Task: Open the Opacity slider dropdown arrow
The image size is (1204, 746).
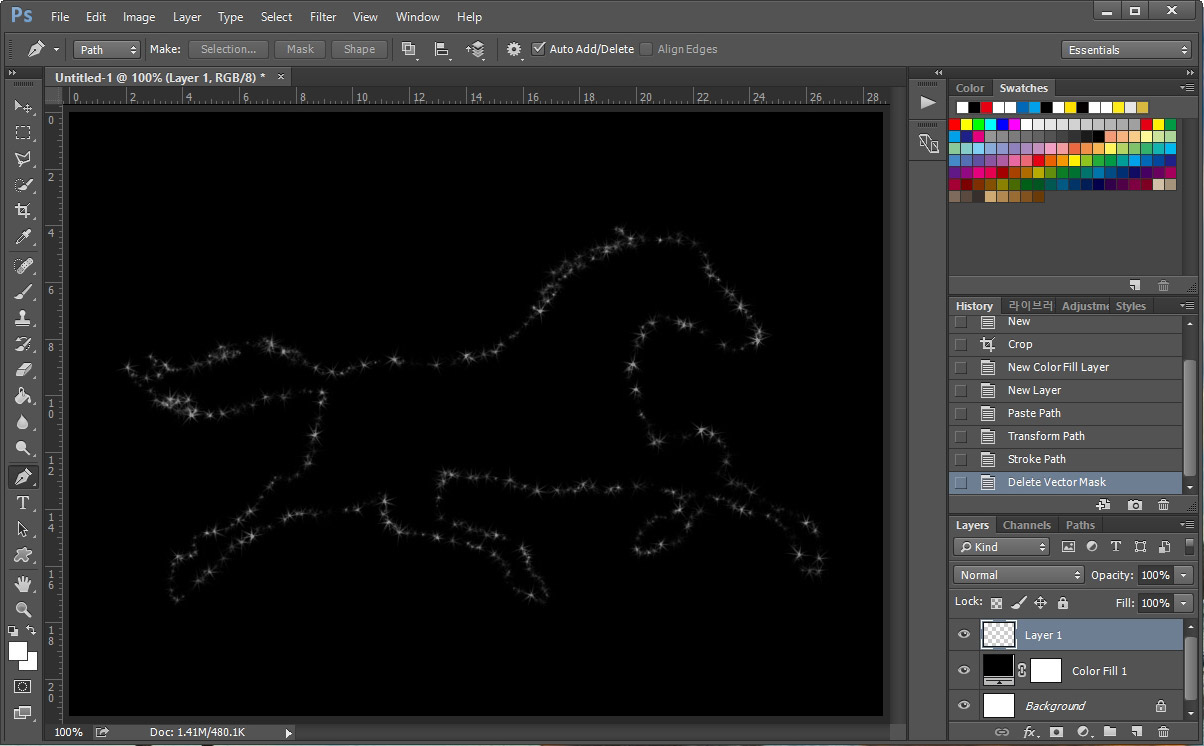Action: click(1185, 575)
